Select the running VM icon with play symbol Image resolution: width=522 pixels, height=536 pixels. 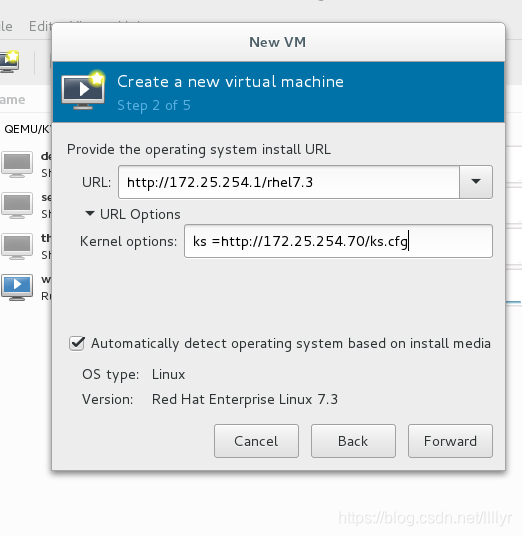click(x=17, y=287)
